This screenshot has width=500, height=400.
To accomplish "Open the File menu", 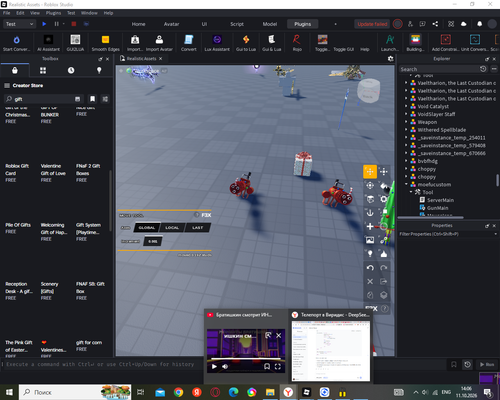I will coord(7,13).
